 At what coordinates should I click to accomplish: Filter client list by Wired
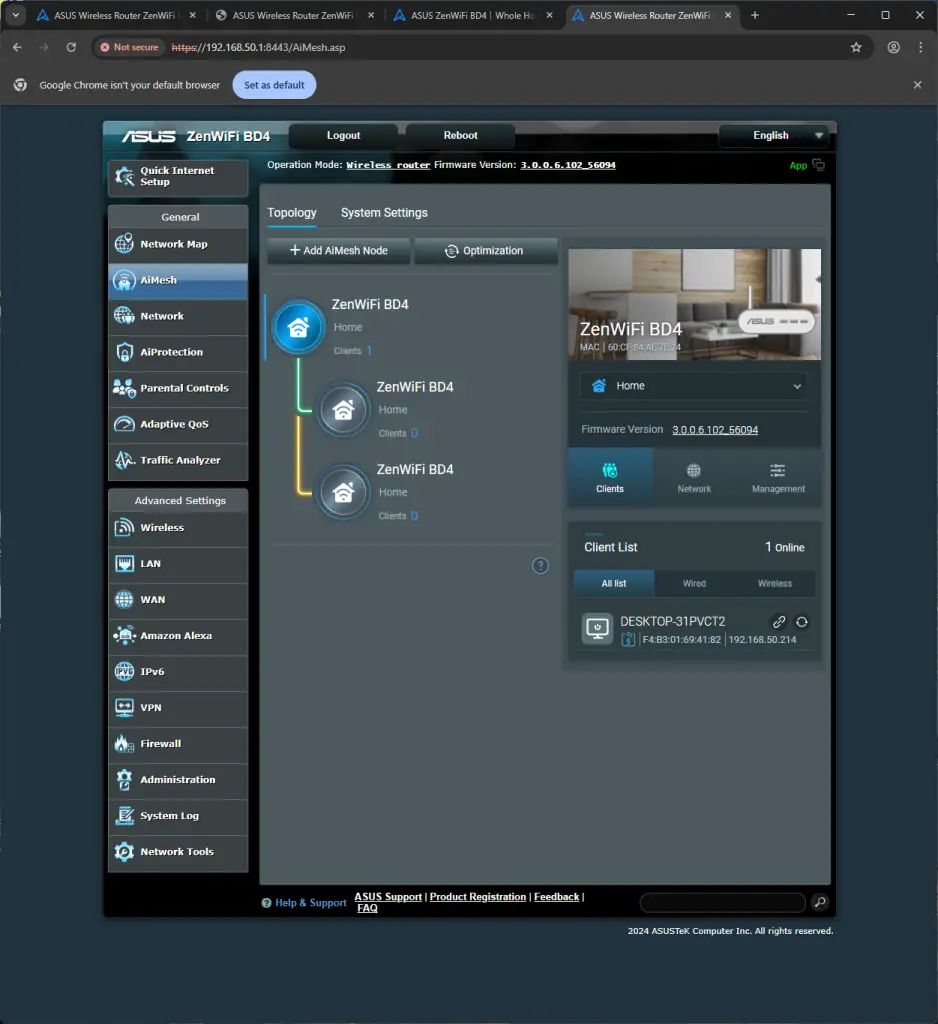[694, 583]
